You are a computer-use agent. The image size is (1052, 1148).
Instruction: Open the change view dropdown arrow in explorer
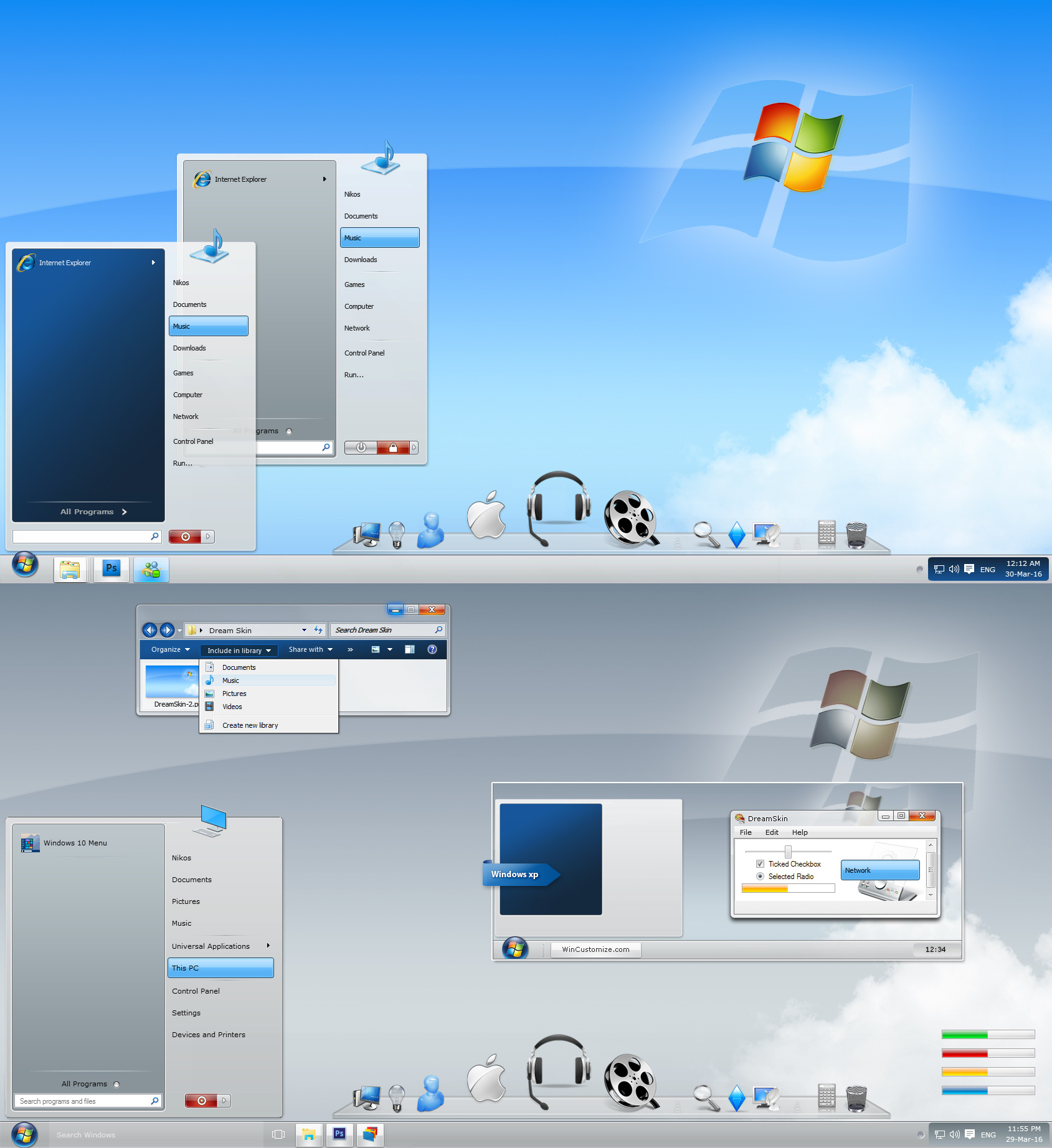click(390, 649)
